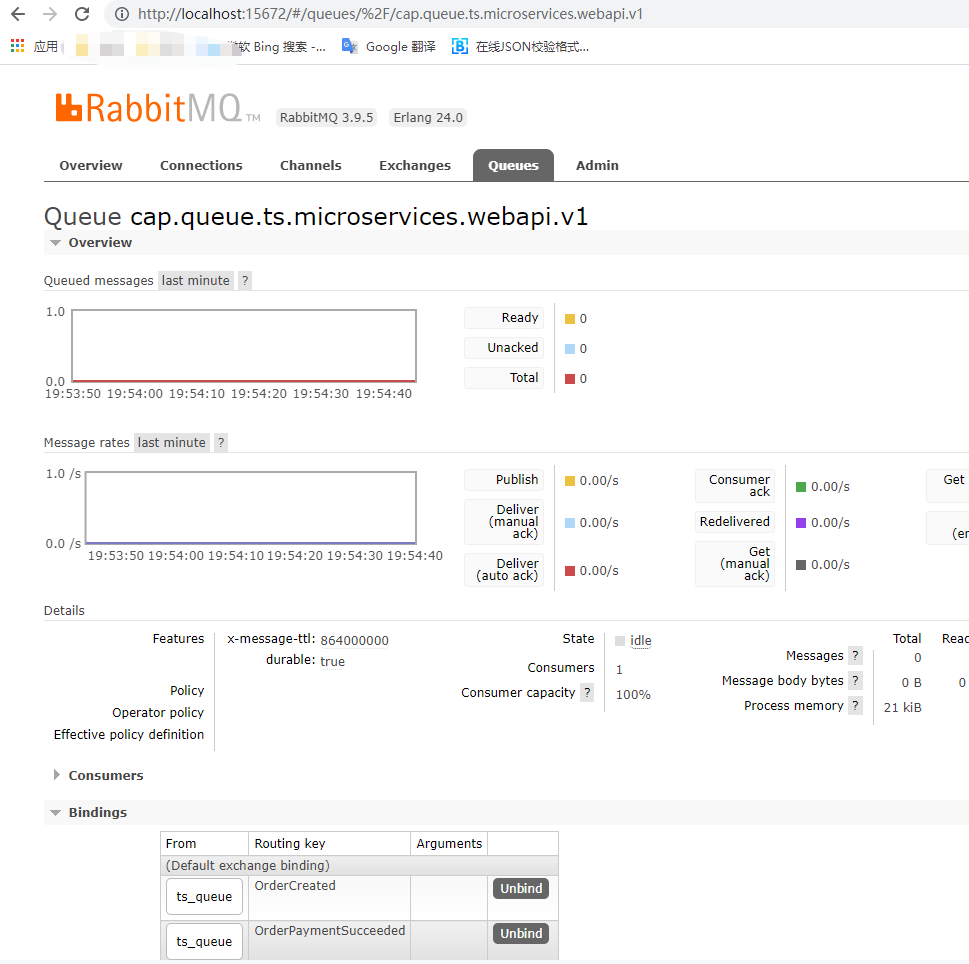Click the Process memory value 21 kiB
This screenshot has height=964, width=969.
coord(902,708)
